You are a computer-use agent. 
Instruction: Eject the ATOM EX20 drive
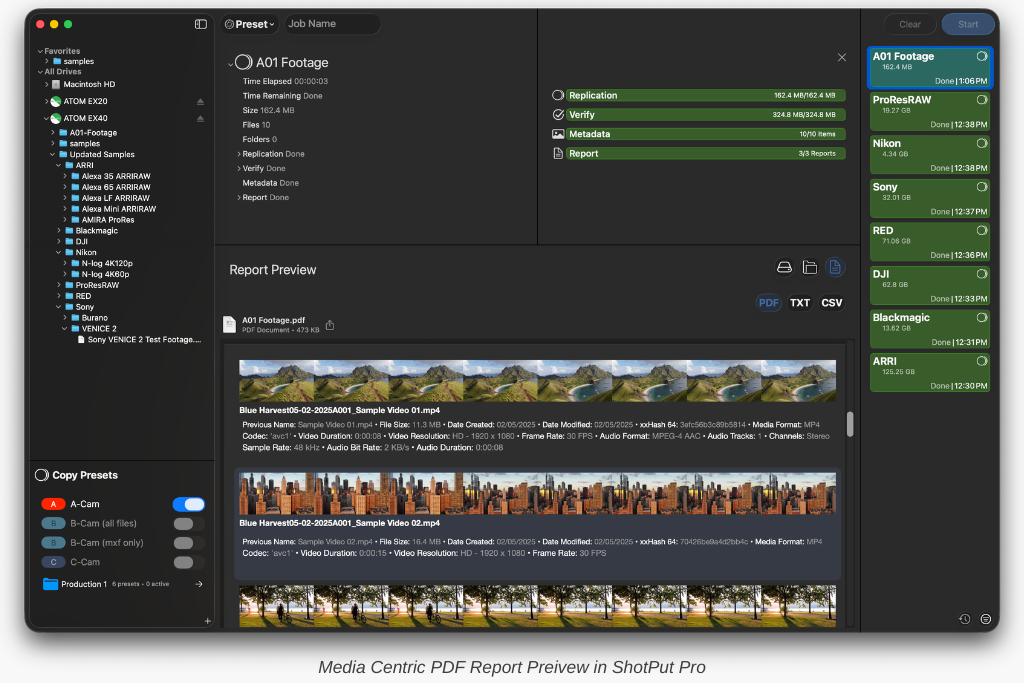(x=200, y=102)
